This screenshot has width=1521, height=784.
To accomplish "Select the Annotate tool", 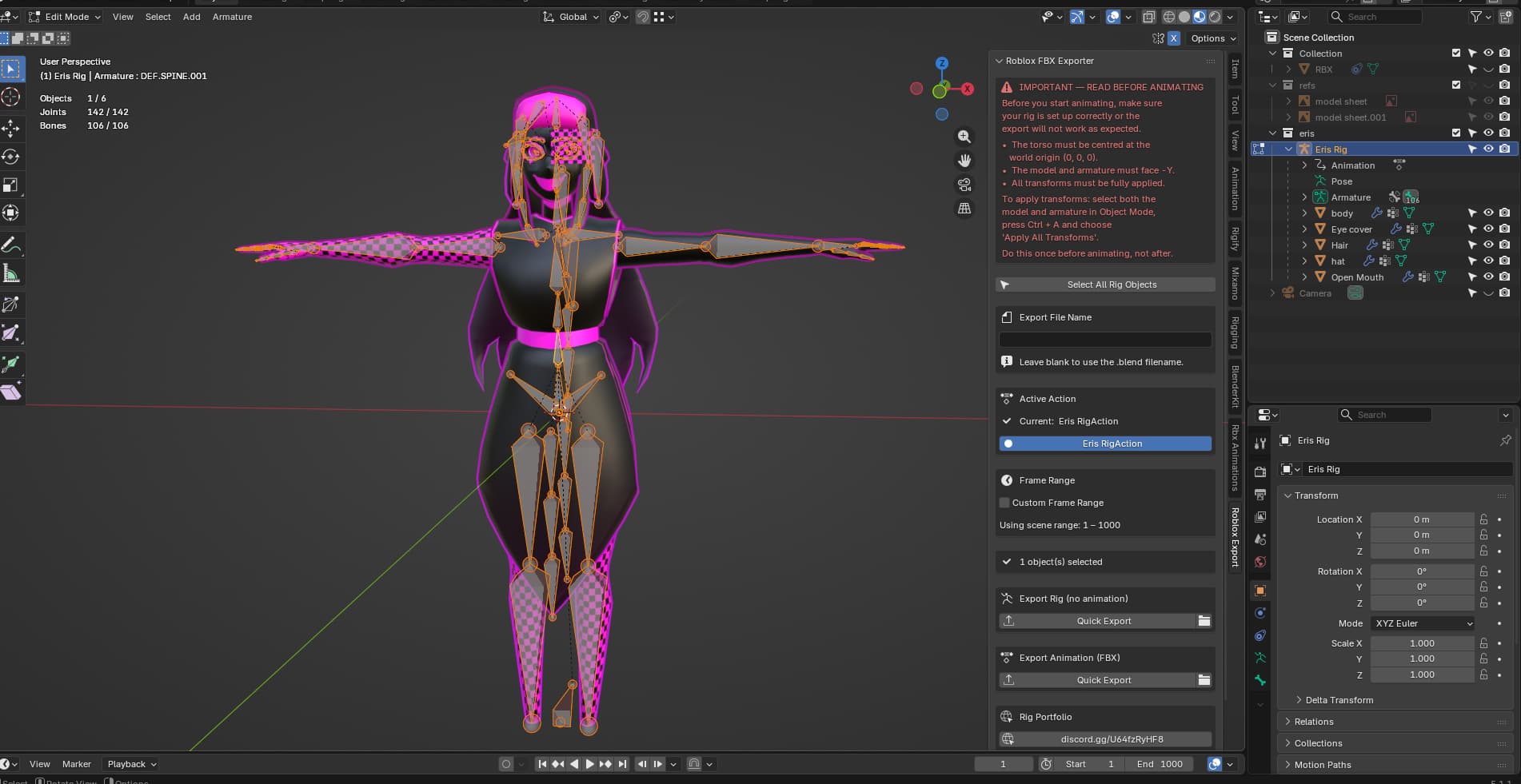I will point(11,245).
